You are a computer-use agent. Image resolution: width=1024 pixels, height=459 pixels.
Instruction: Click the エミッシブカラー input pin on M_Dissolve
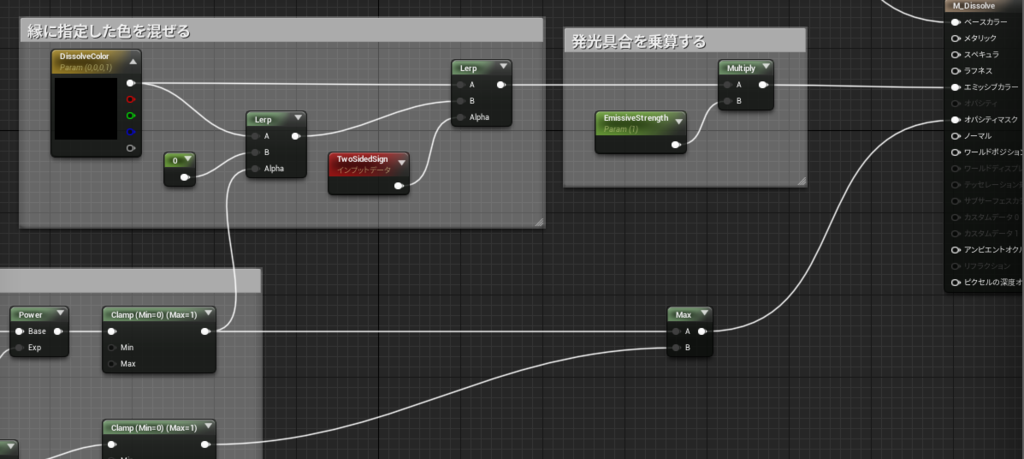(955, 87)
